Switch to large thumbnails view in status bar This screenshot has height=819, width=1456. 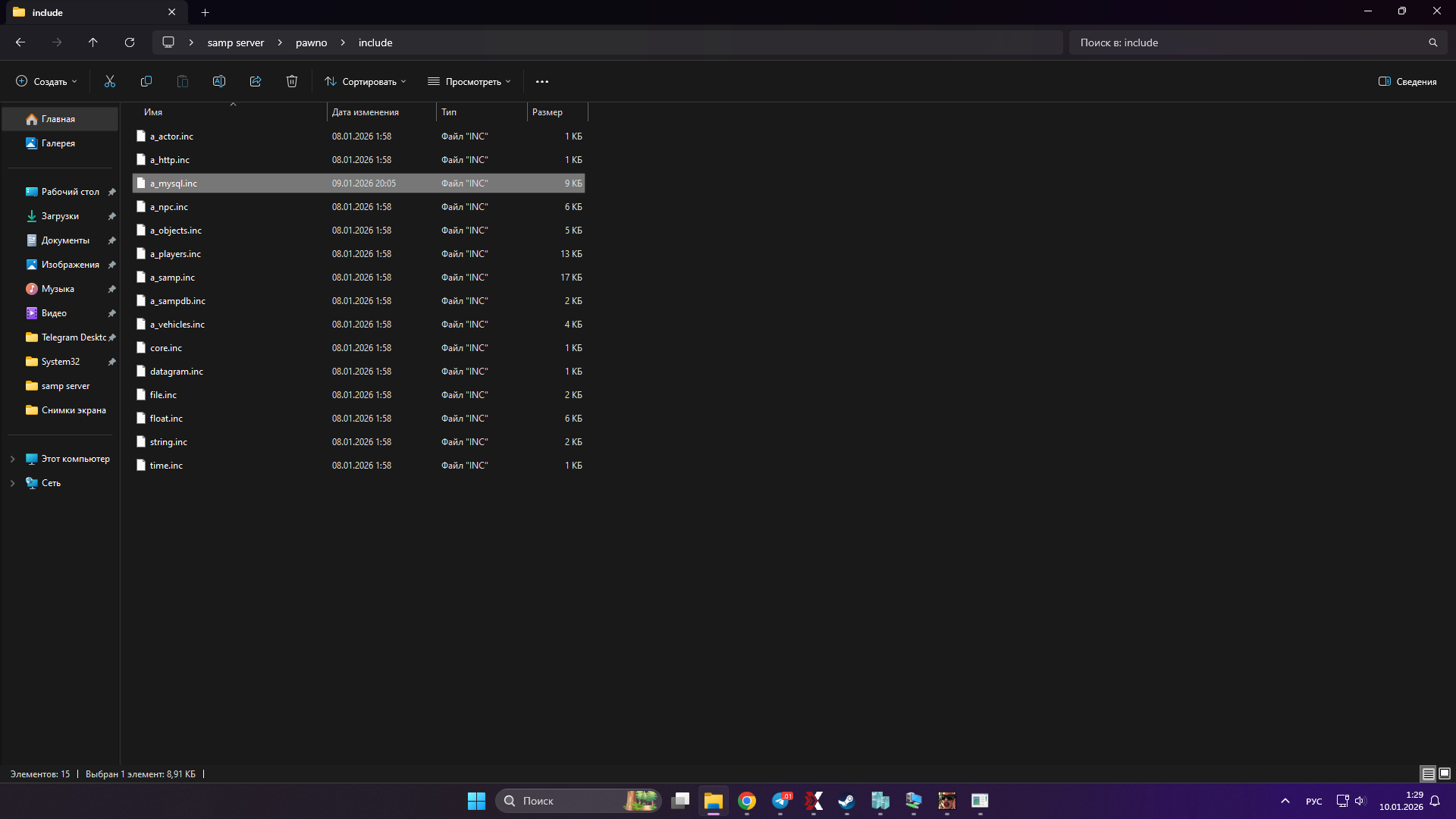tap(1445, 773)
